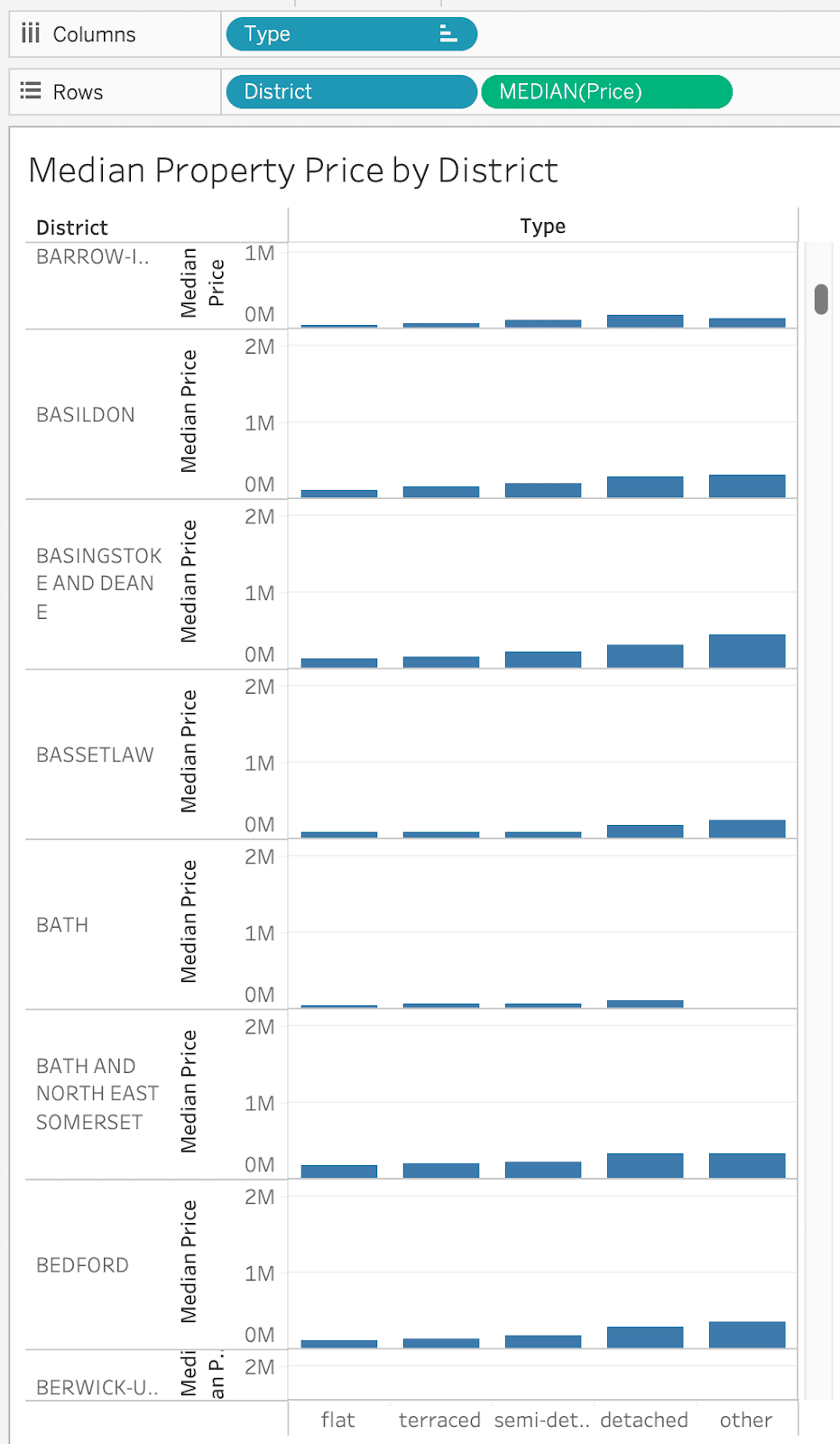The image size is (840, 1444).
Task: Select the BEDFORD district label
Action: (82, 1265)
